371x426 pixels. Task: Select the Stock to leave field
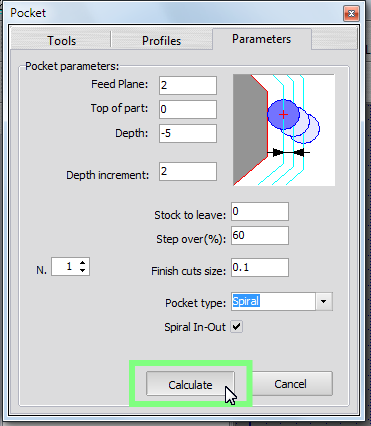click(x=260, y=211)
